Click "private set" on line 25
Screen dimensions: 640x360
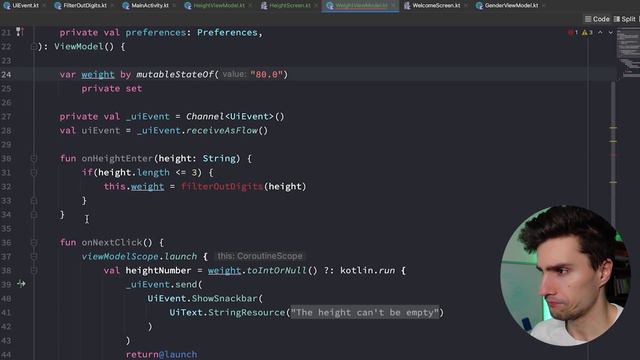pos(111,89)
